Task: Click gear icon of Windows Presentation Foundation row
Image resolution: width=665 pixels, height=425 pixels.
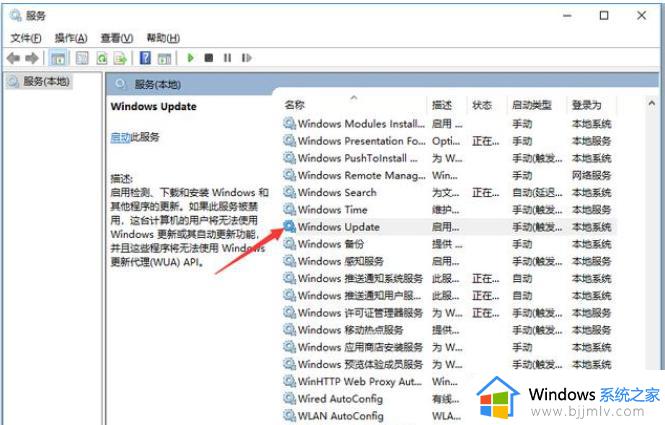Action: tap(290, 140)
